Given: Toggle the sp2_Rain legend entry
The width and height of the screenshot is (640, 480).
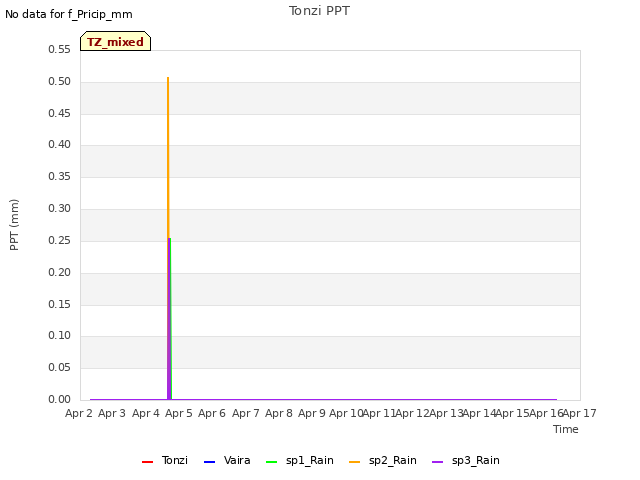Looking at the screenshot, I should pos(383,460).
